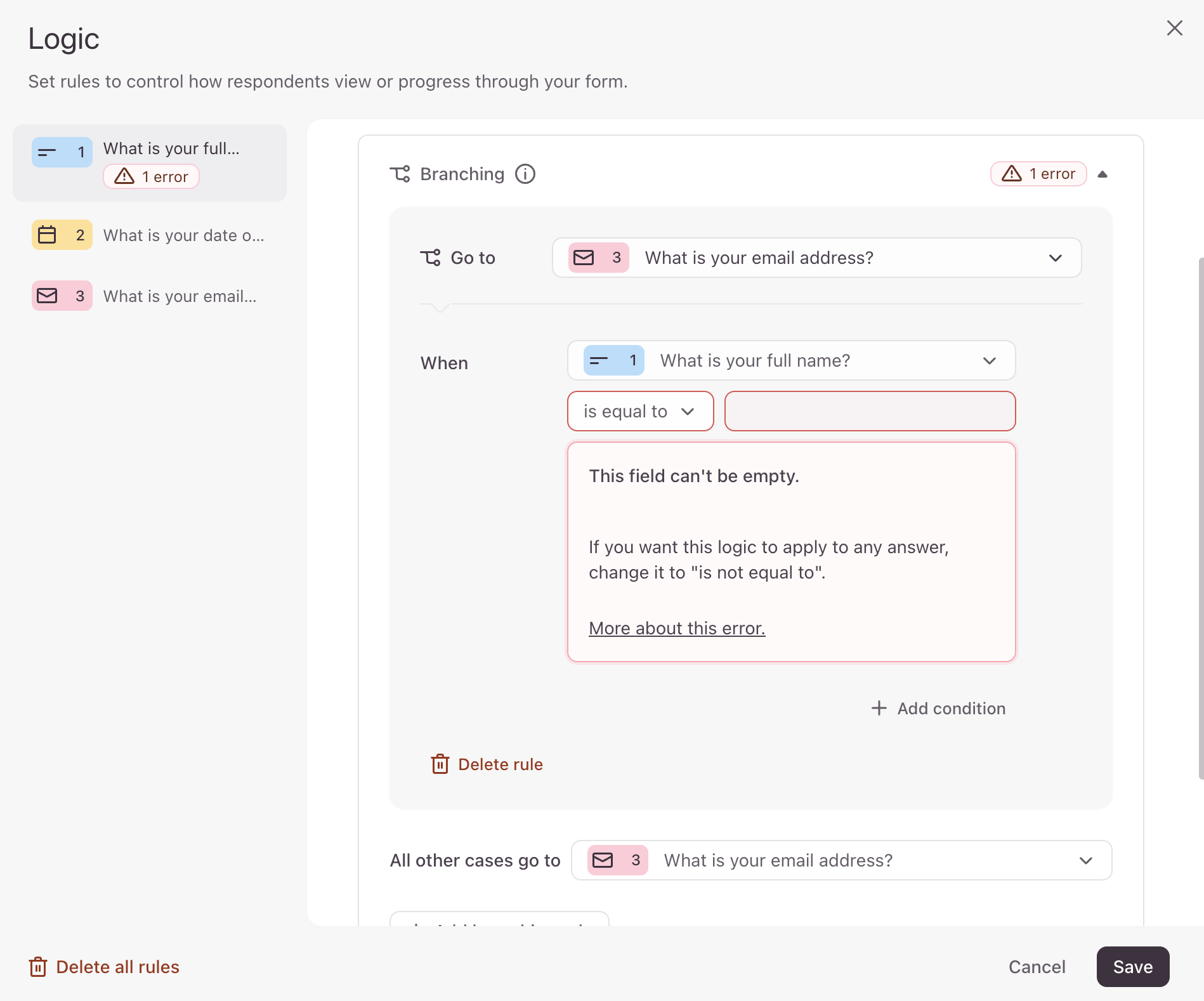
Task: Click the envelope icon for question 3 in sidebar
Action: (47, 296)
